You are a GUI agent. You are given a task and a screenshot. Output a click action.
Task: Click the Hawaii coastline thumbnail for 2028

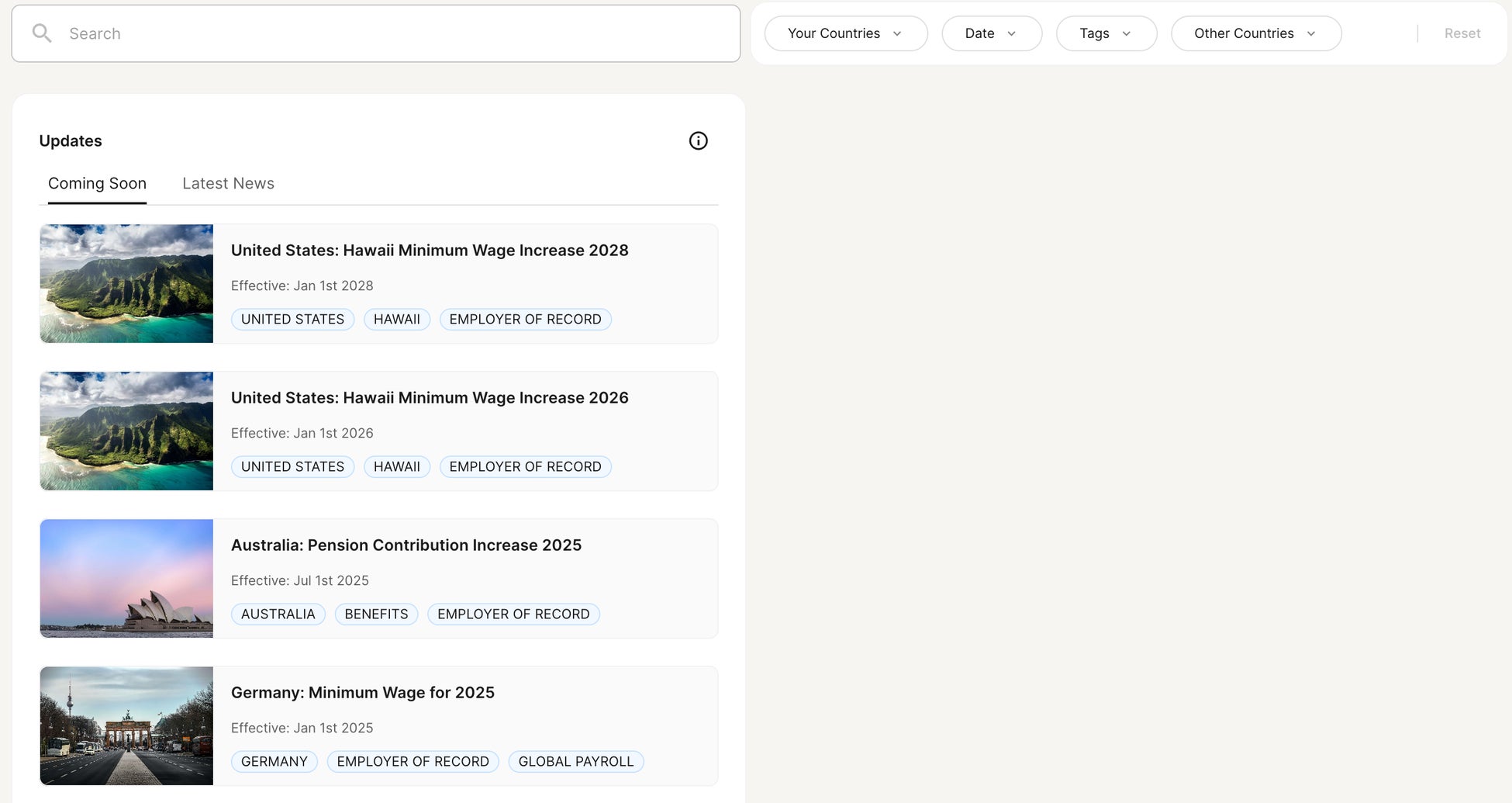pyautogui.click(x=126, y=284)
